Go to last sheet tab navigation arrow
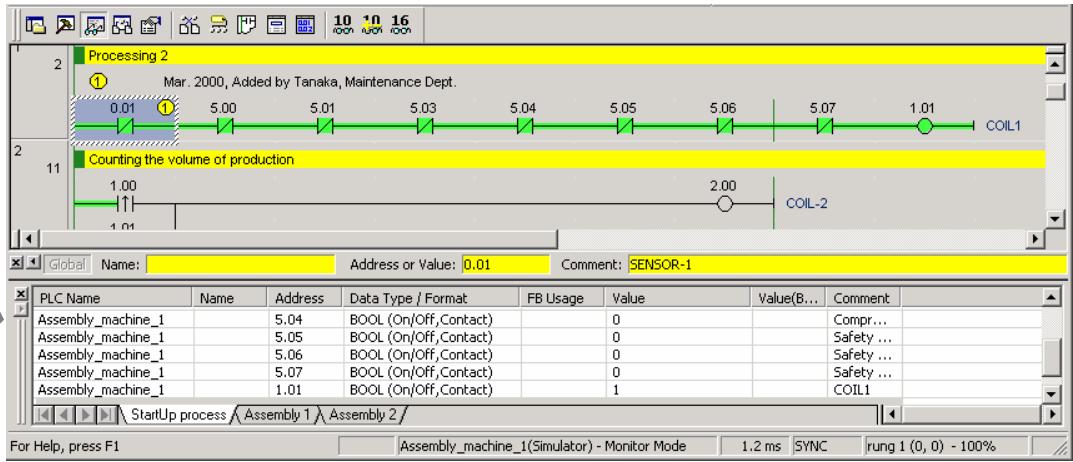Screen dimensions: 1073x462 point(107,415)
